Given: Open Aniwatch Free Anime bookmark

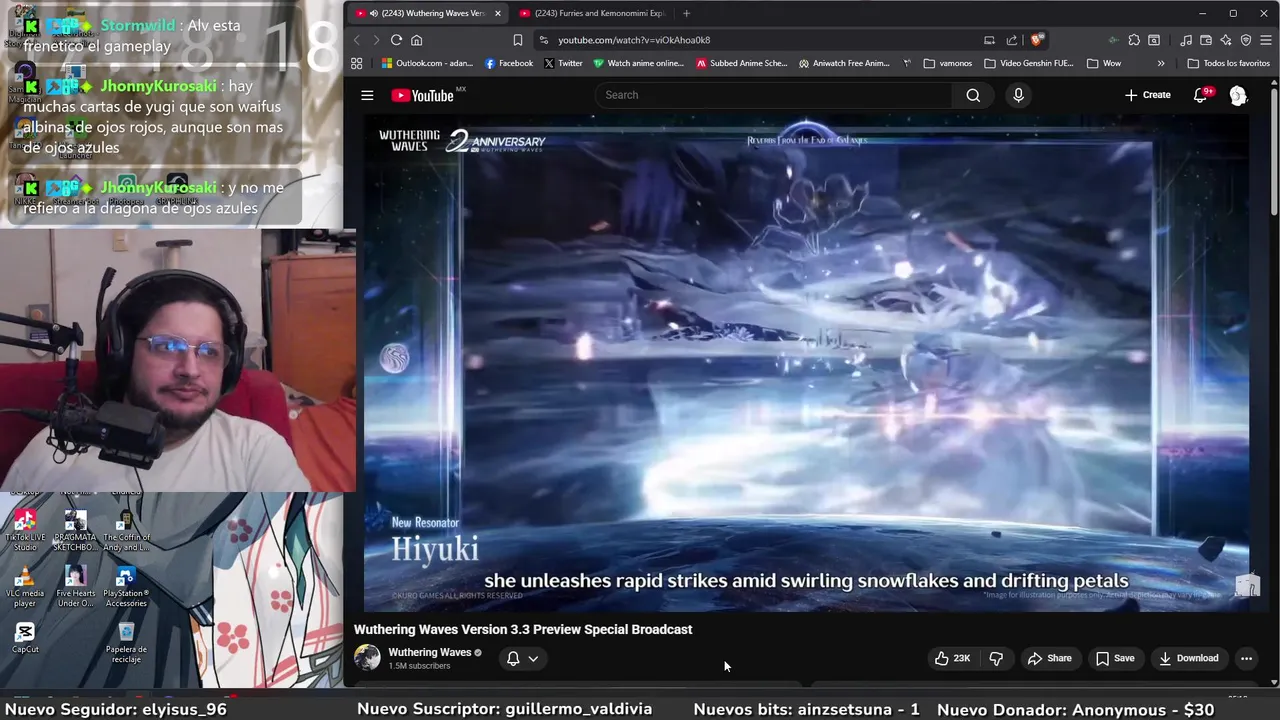Looking at the screenshot, I should (x=844, y=63).
